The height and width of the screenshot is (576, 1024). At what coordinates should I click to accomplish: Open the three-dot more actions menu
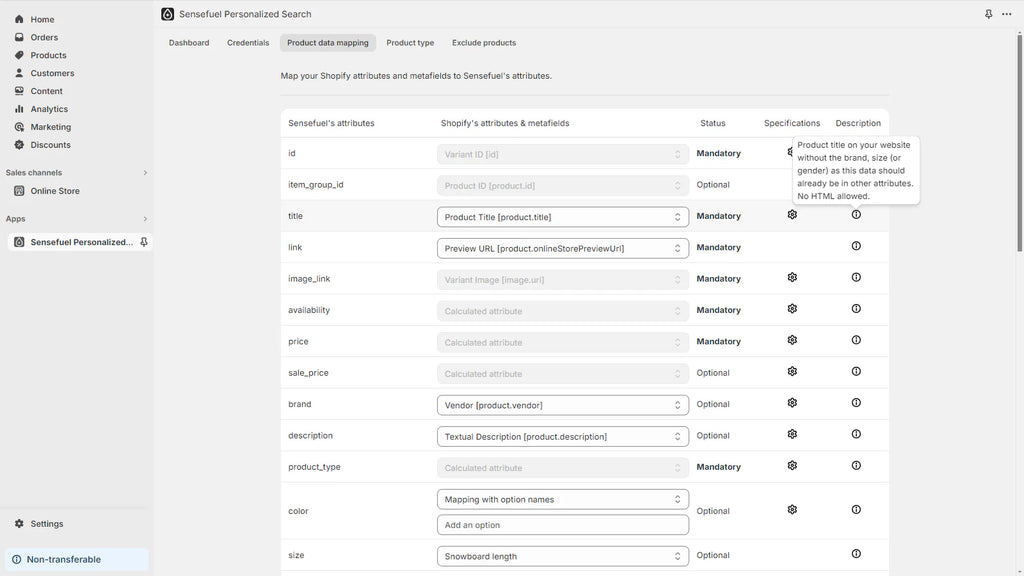point(1006,14)
